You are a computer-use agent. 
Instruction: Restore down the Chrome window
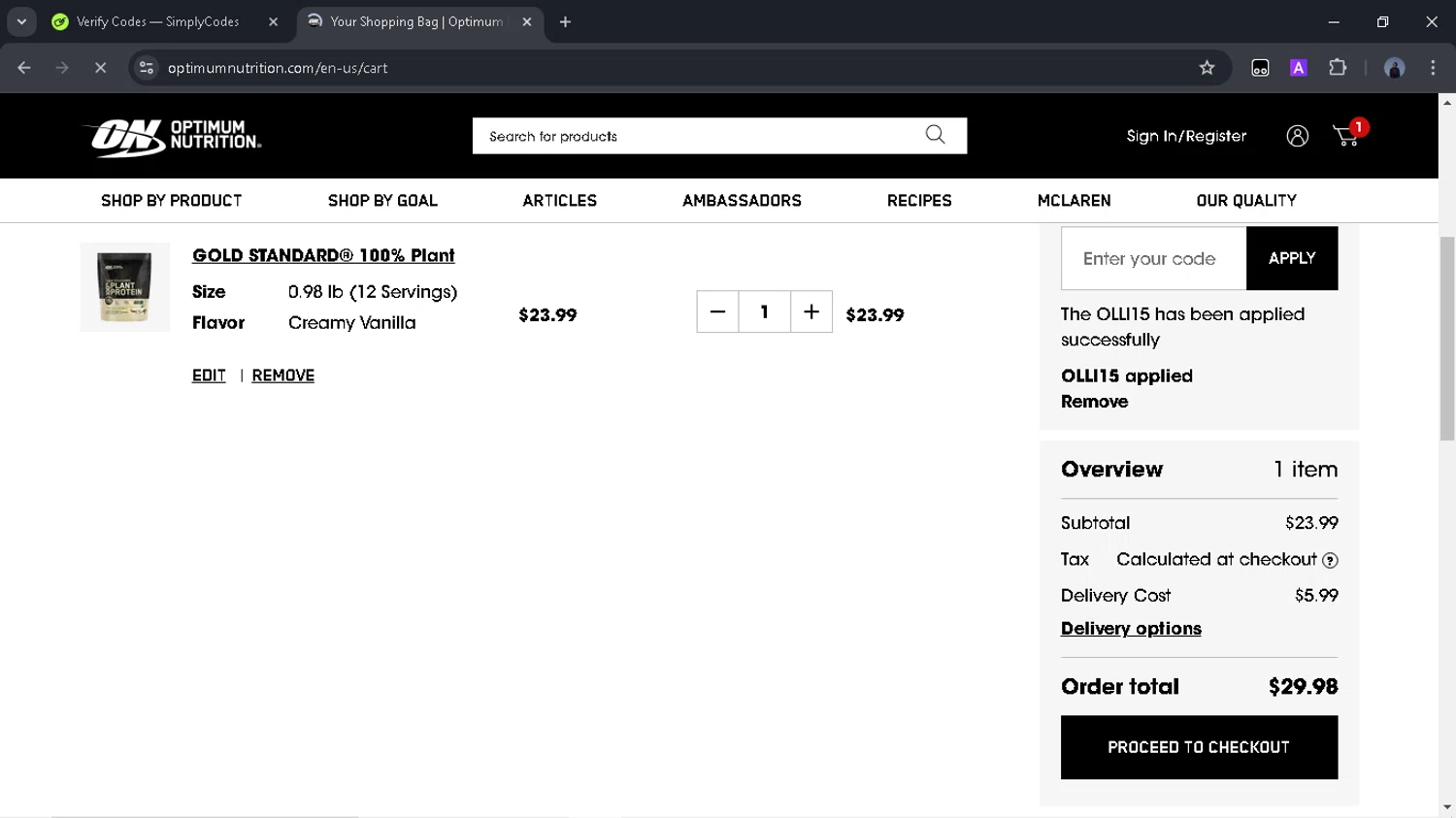[1382, 21]
